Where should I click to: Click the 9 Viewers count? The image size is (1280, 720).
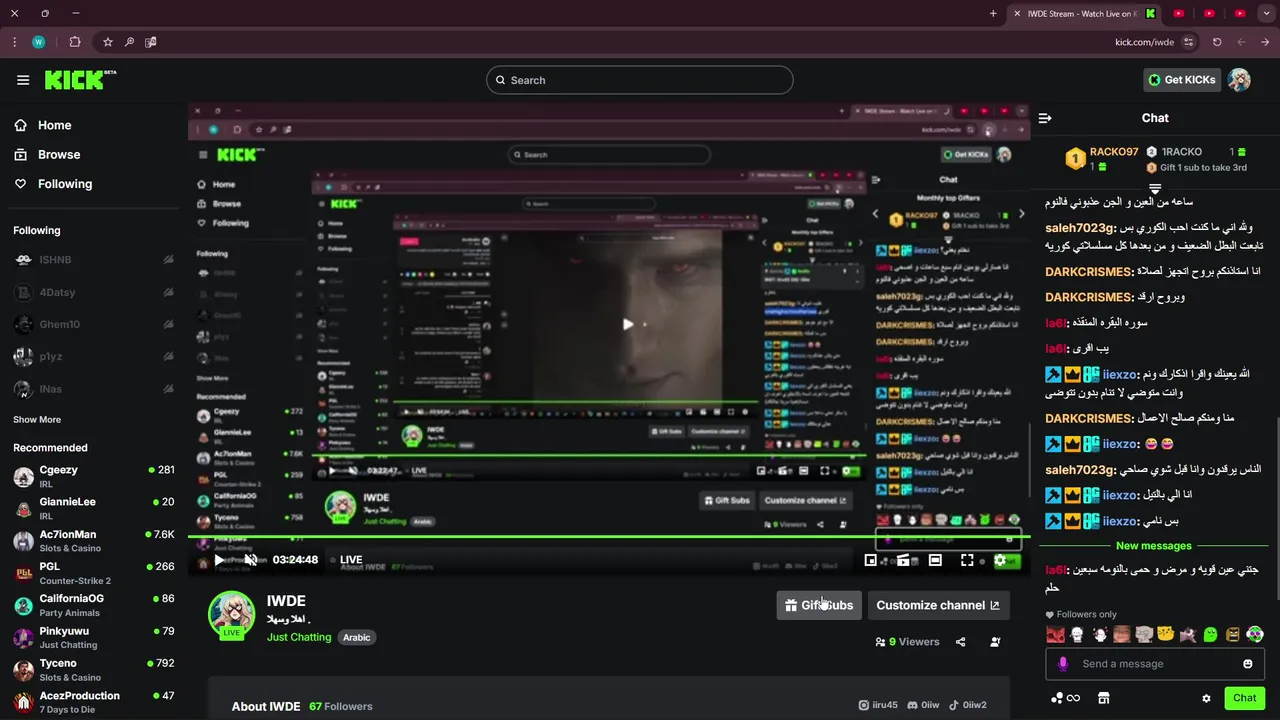[907, 642]
